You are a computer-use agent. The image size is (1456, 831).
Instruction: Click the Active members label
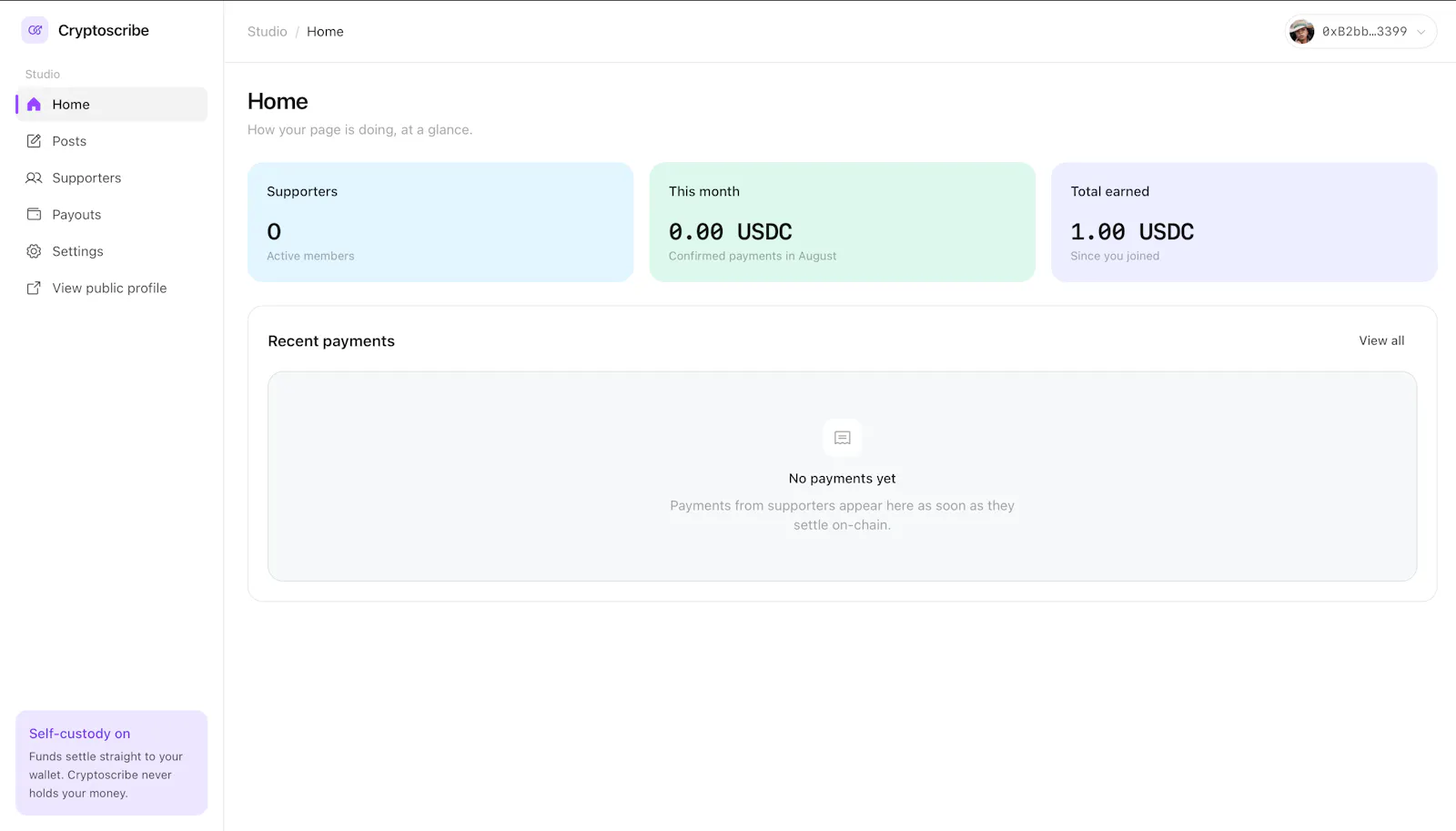[310, 256]
